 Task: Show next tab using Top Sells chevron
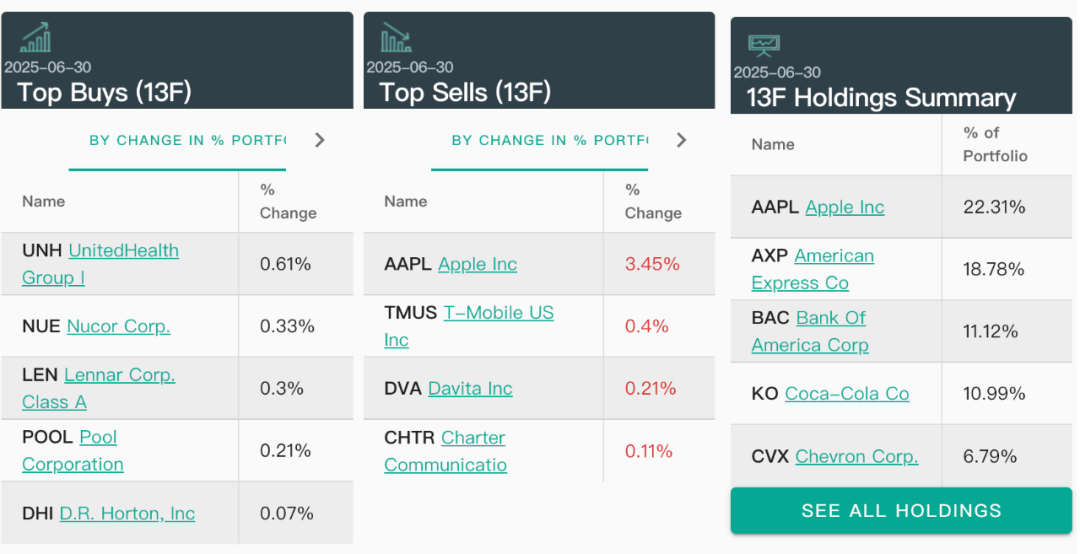tap(682, 140)
